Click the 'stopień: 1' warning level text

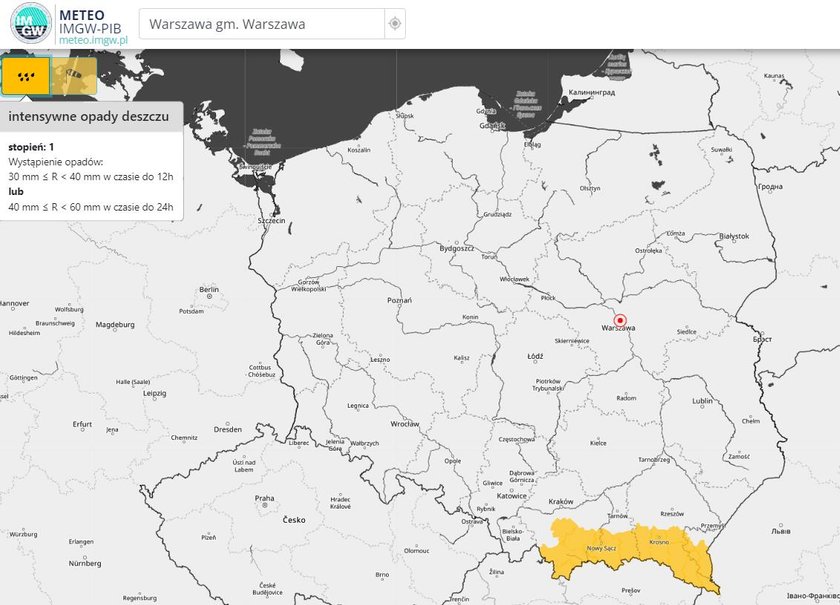(31, 147)
